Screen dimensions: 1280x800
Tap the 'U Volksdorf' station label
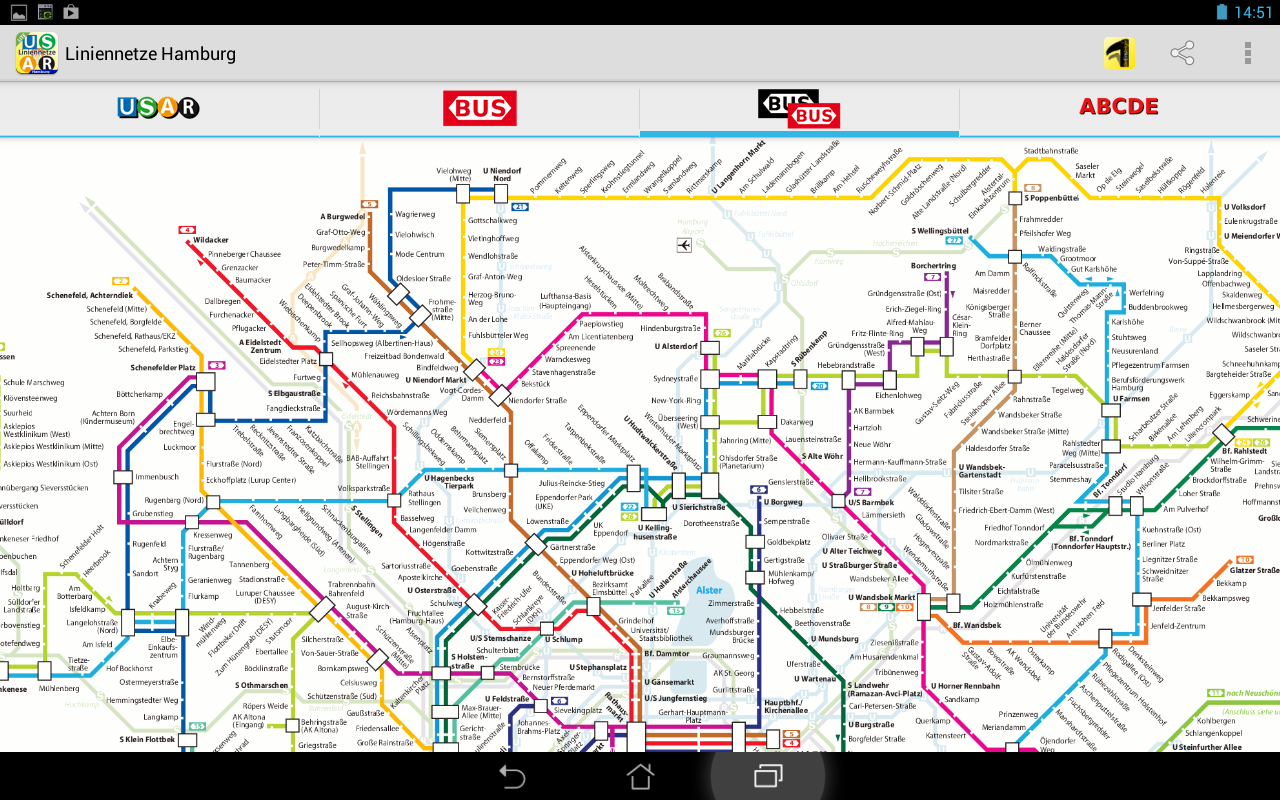coord(1245,207)
